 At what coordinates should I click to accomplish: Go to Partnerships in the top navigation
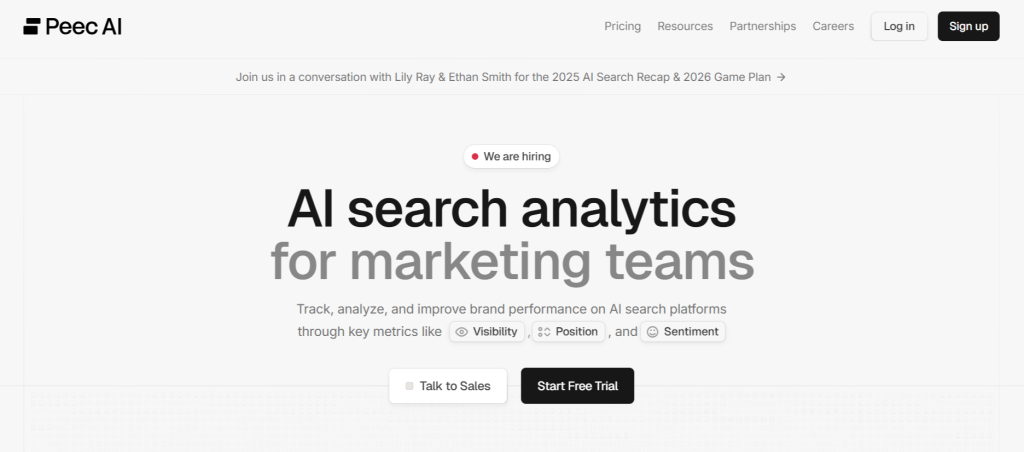pyautogui.click(x=762, y=26)
